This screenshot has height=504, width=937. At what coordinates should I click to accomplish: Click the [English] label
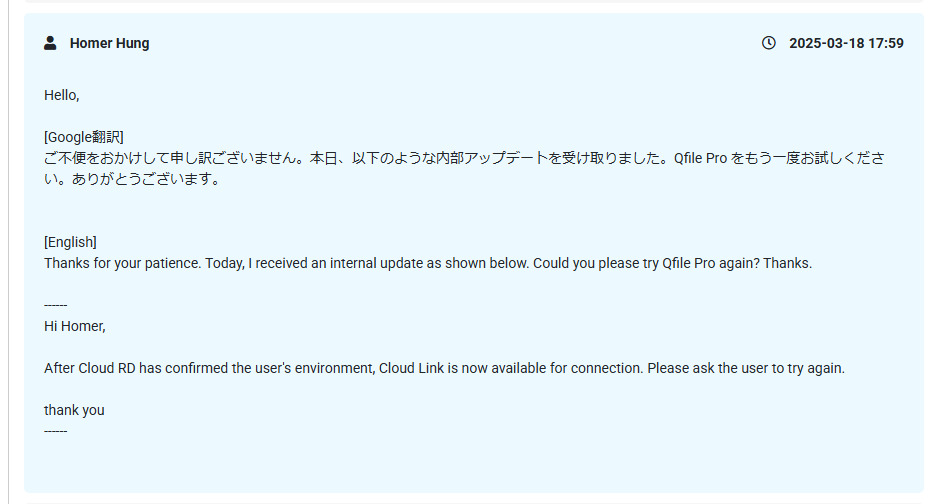pos(70,242)
